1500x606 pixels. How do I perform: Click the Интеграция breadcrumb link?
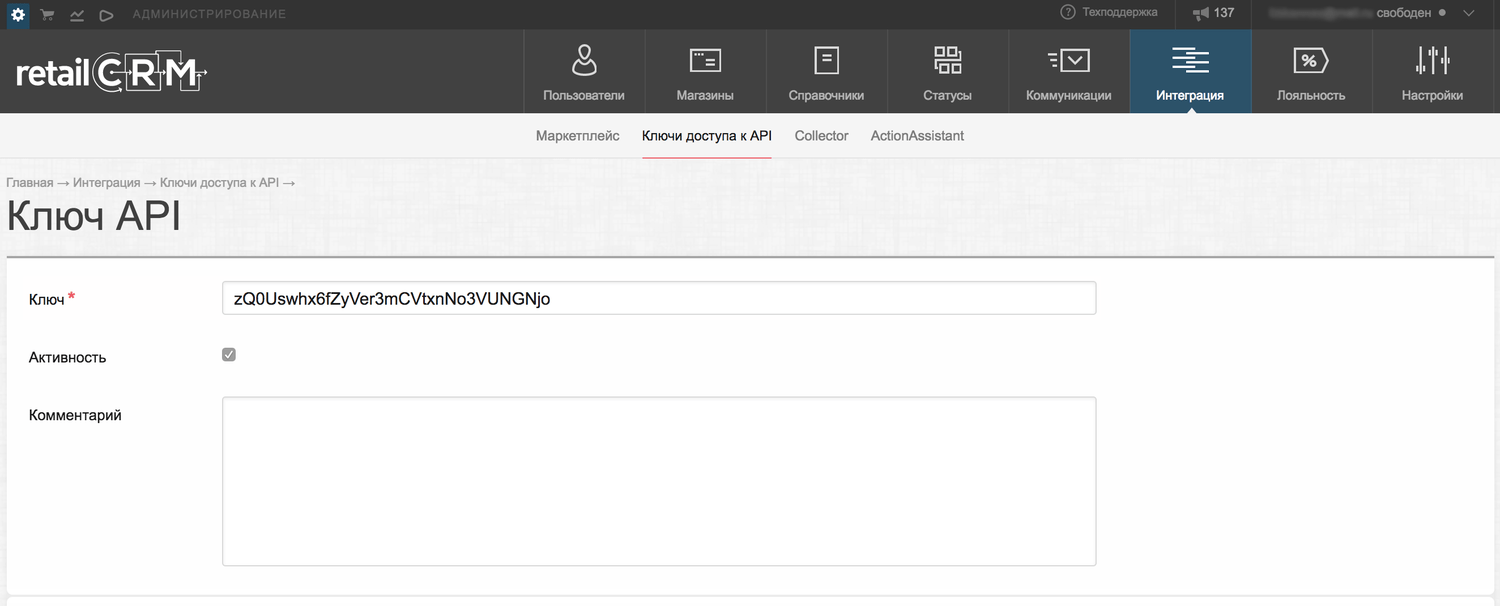click(x=106, y=183)
